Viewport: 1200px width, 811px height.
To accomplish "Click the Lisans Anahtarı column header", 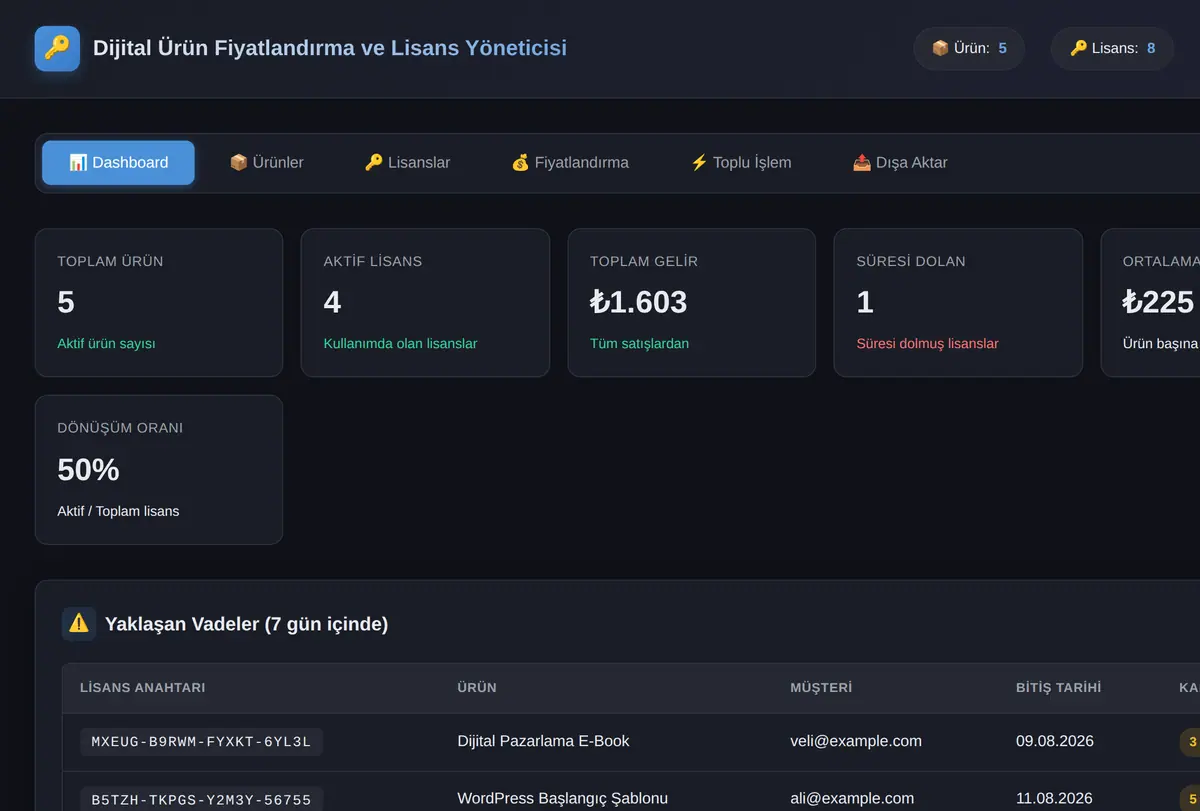I will pos(142,688).
